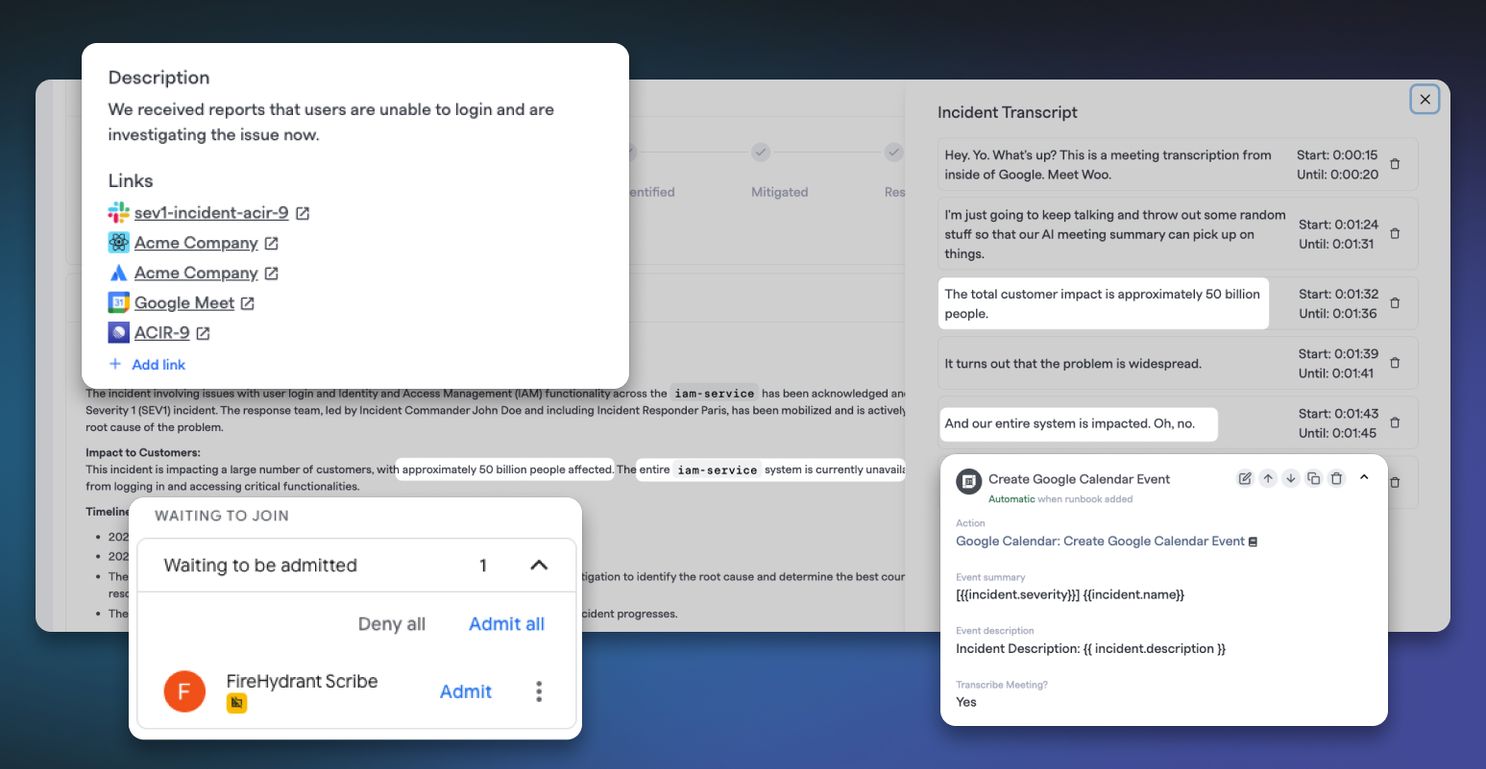The image size is (1486, 769).
Task: Click book icon beside the action name
Action: pyautogui.click(x=1253, y=542)
